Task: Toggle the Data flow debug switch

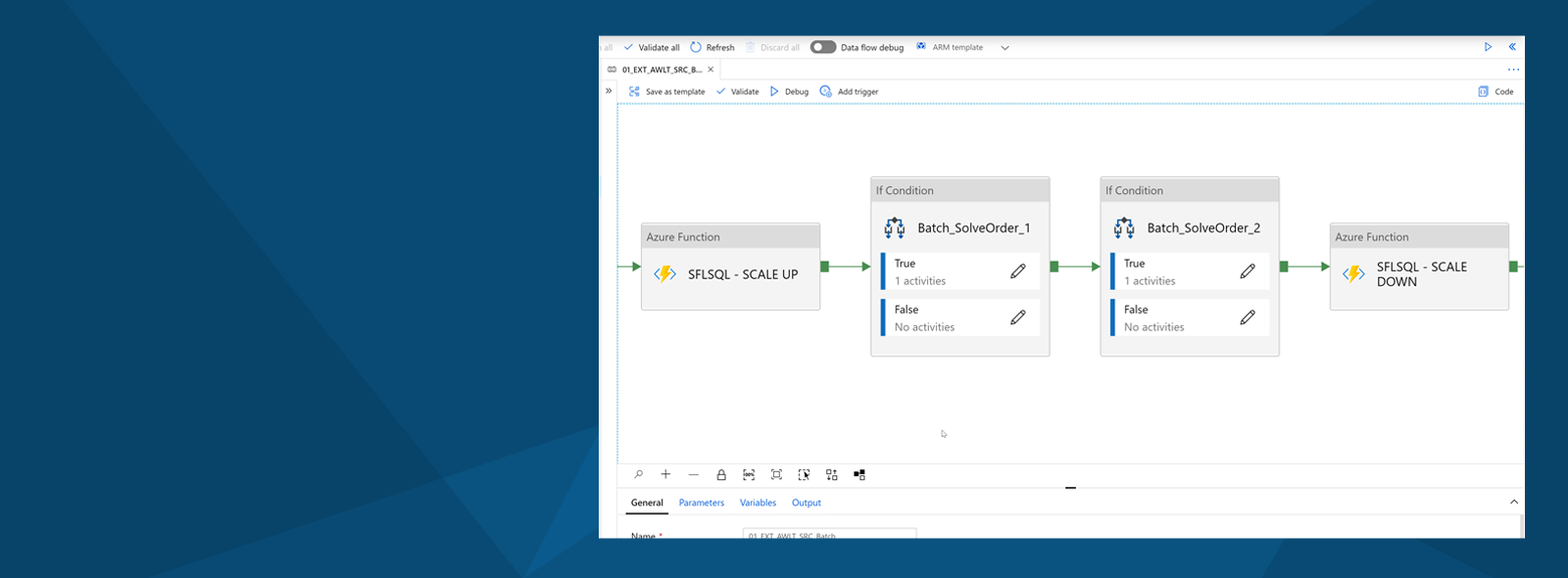Action: [823, 47]
